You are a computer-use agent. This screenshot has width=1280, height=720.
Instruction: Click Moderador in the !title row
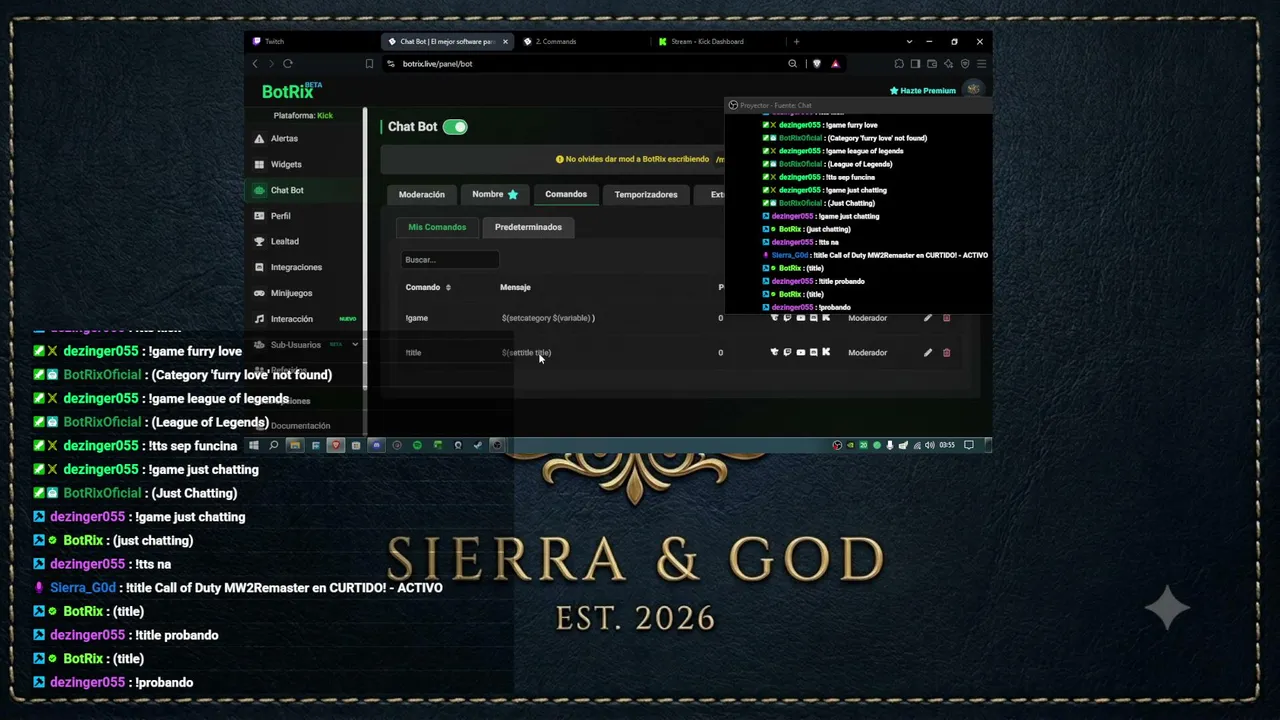[x=867, y=352]
